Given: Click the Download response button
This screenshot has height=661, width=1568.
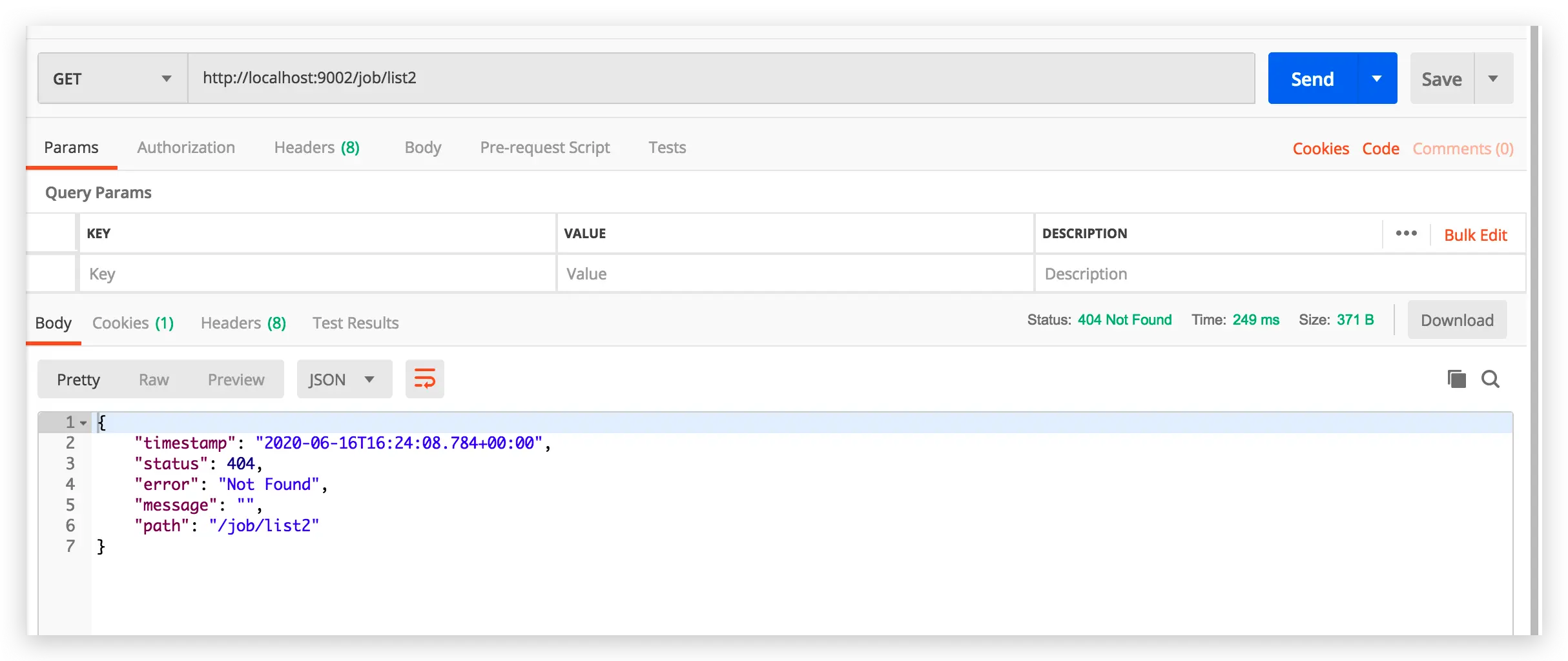Looking at the screenshot, I should (1457, 320).
